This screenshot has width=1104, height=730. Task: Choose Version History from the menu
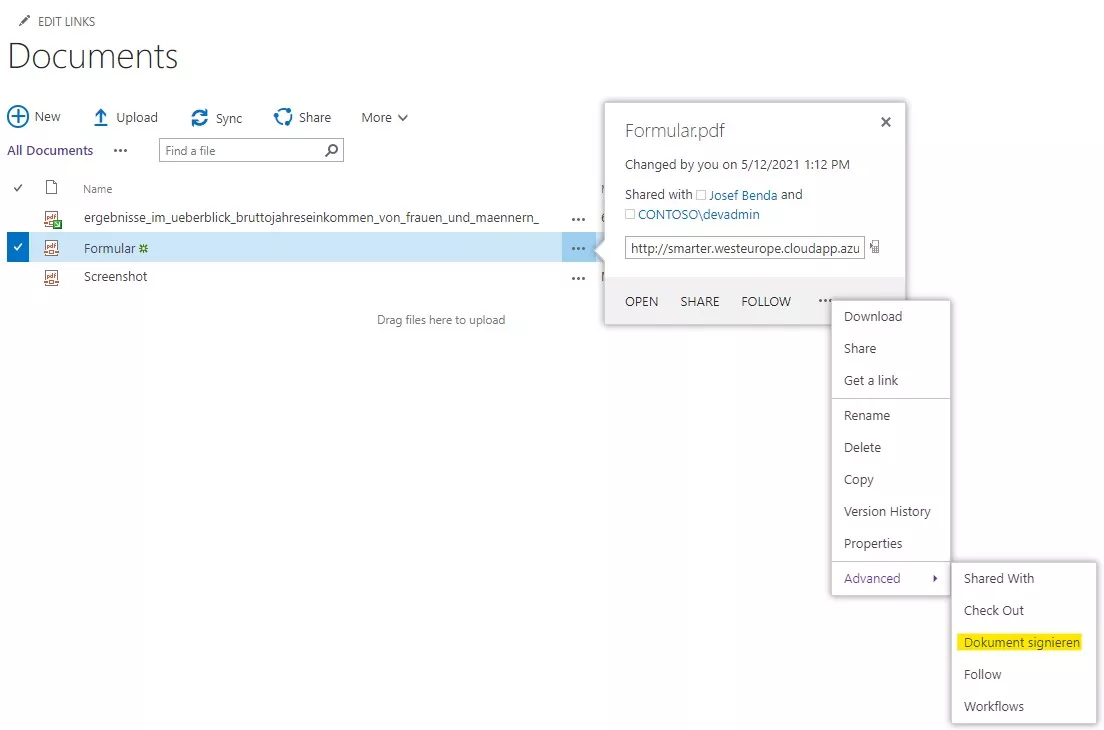tap(888, 511)
